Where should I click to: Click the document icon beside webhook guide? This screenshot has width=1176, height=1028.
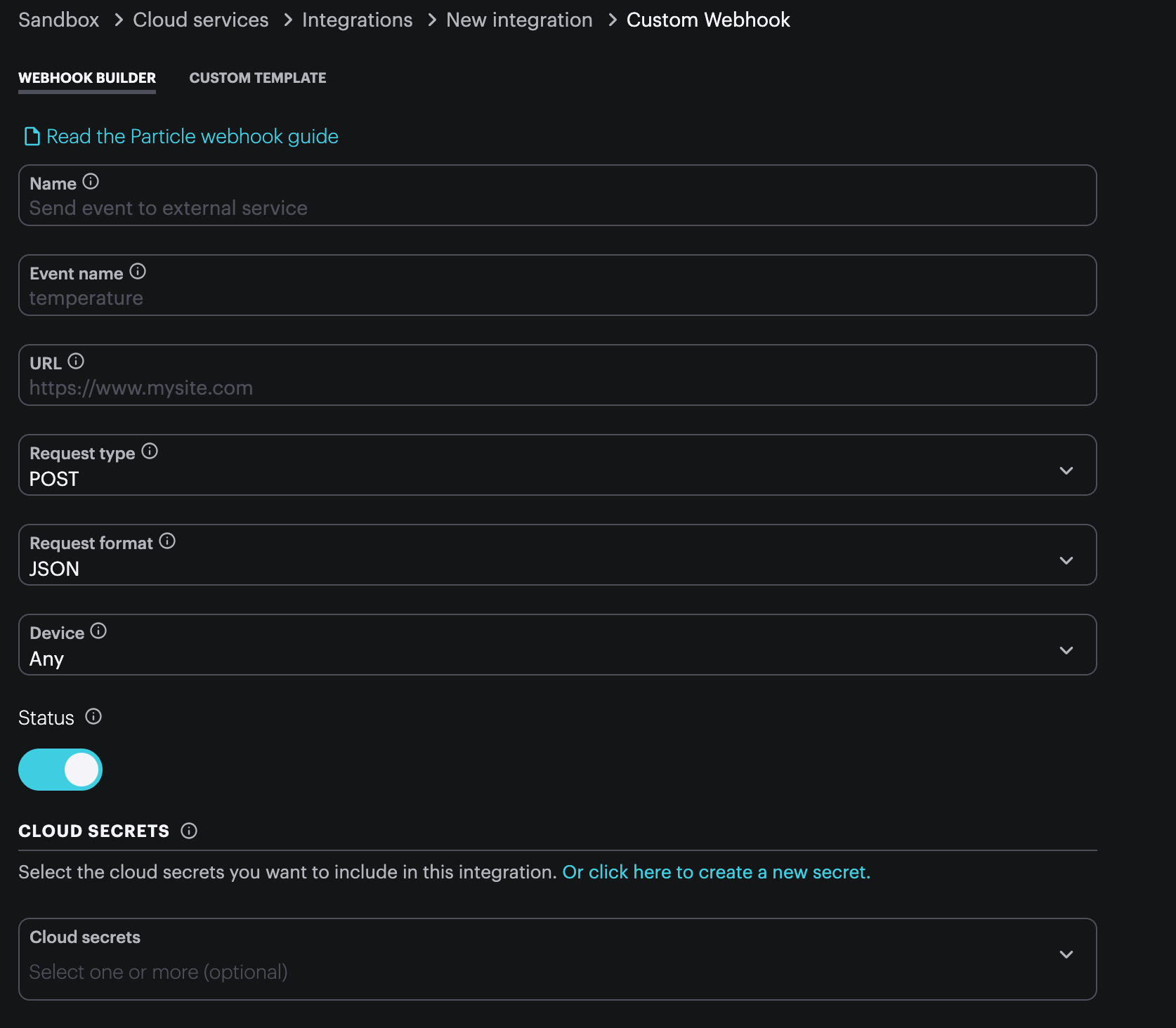point(32,136)
